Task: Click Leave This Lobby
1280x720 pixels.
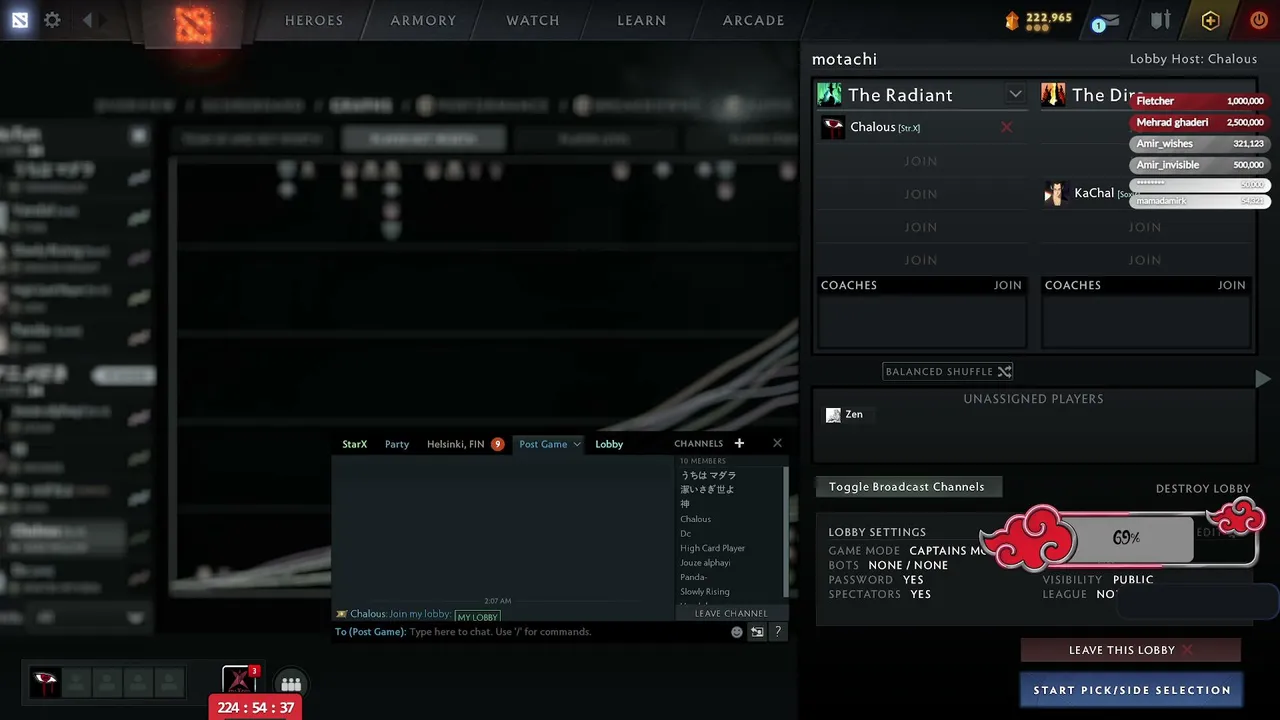Action: [1131, 650]
